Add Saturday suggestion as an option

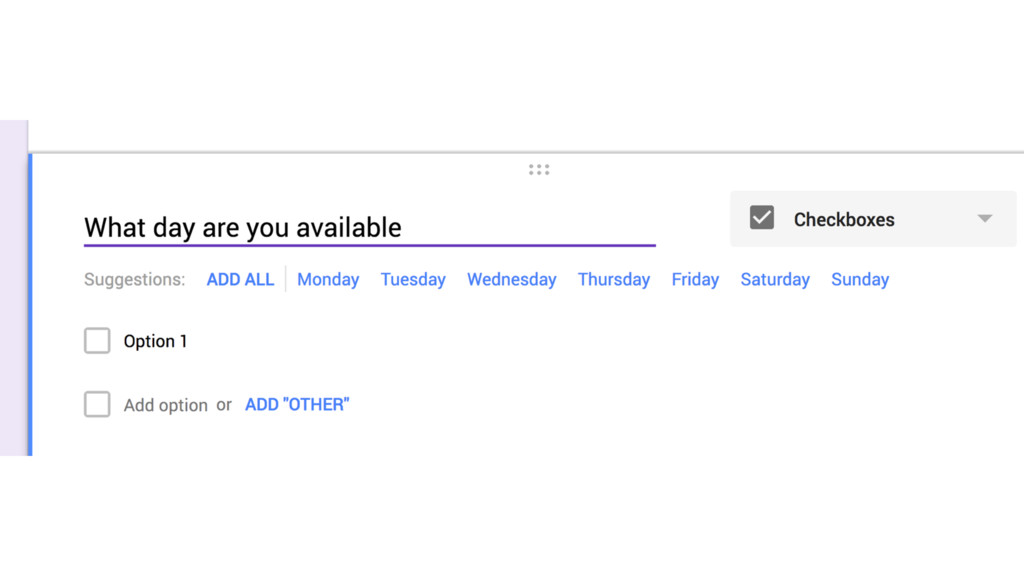tap(775, 280)
